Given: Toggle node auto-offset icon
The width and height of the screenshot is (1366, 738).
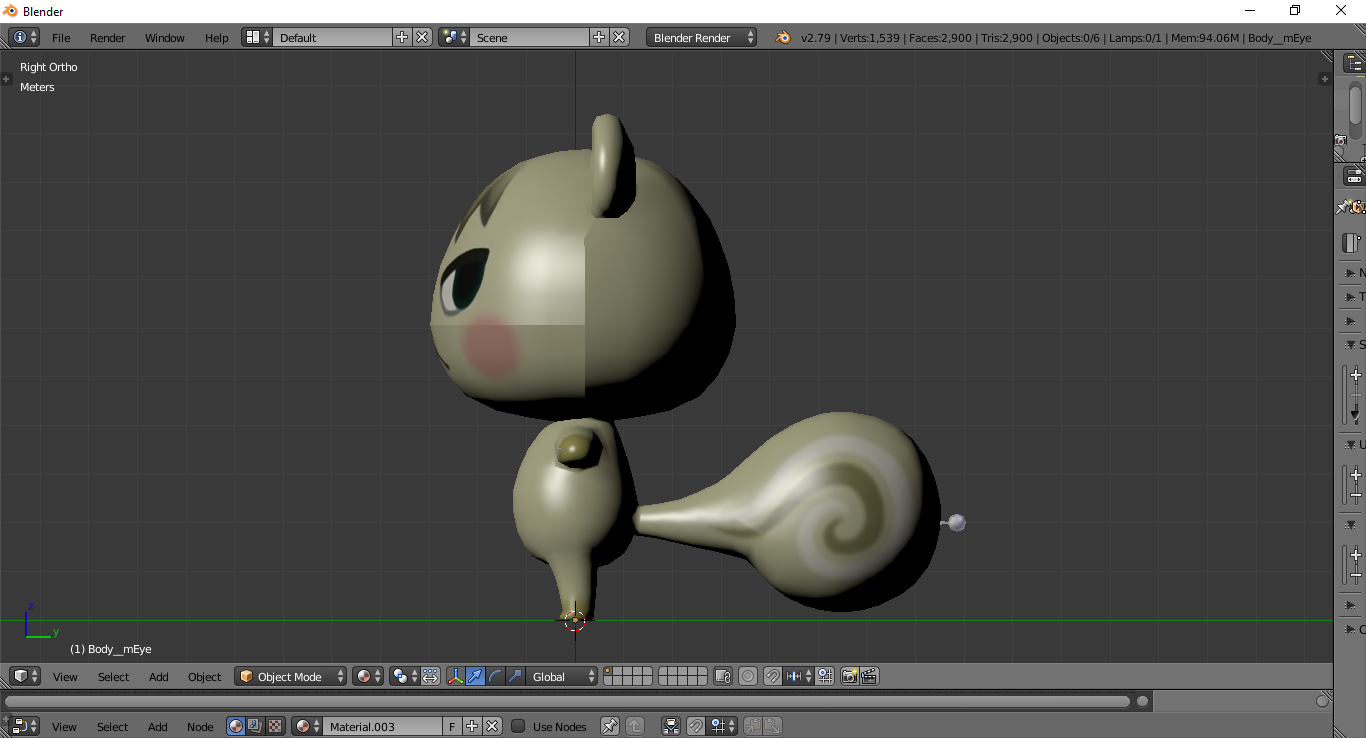Looking at the screenshot, I should (x=672, y=727).
